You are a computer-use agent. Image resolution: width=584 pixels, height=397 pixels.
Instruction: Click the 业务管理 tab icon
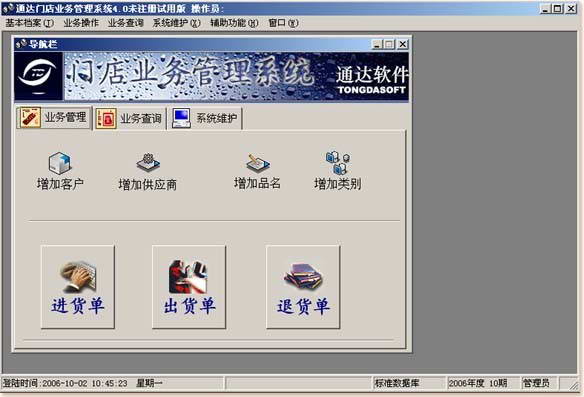pos(30,118)
